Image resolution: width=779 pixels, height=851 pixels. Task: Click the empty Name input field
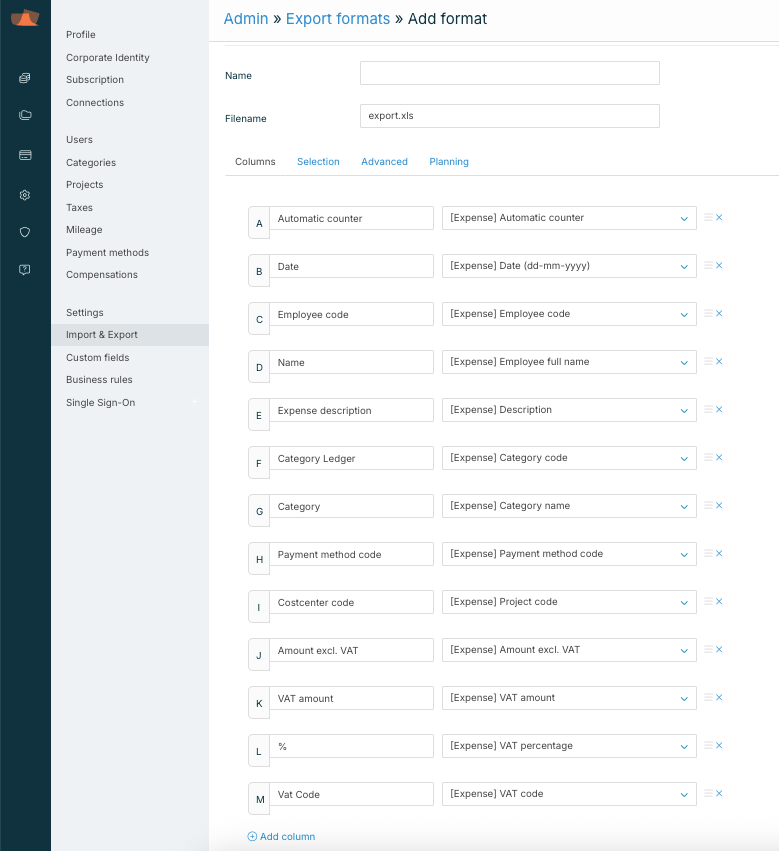click(509, 73)
